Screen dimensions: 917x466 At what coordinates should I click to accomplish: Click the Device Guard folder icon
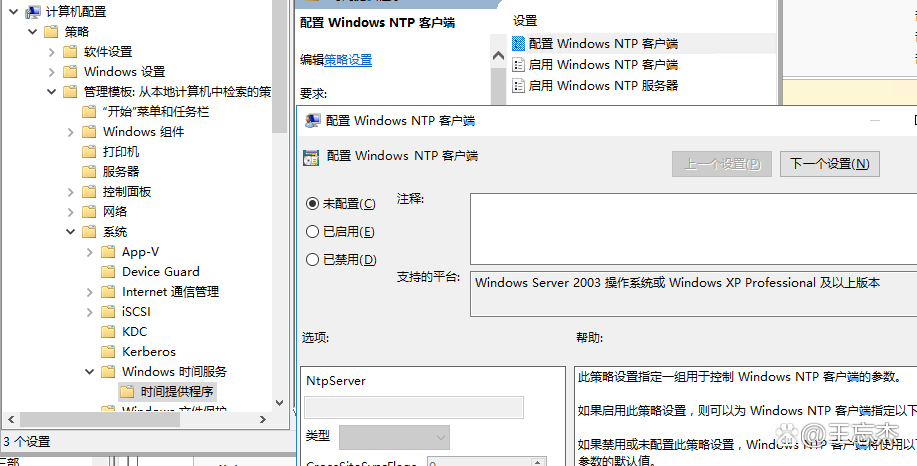[x=108, y=271]
